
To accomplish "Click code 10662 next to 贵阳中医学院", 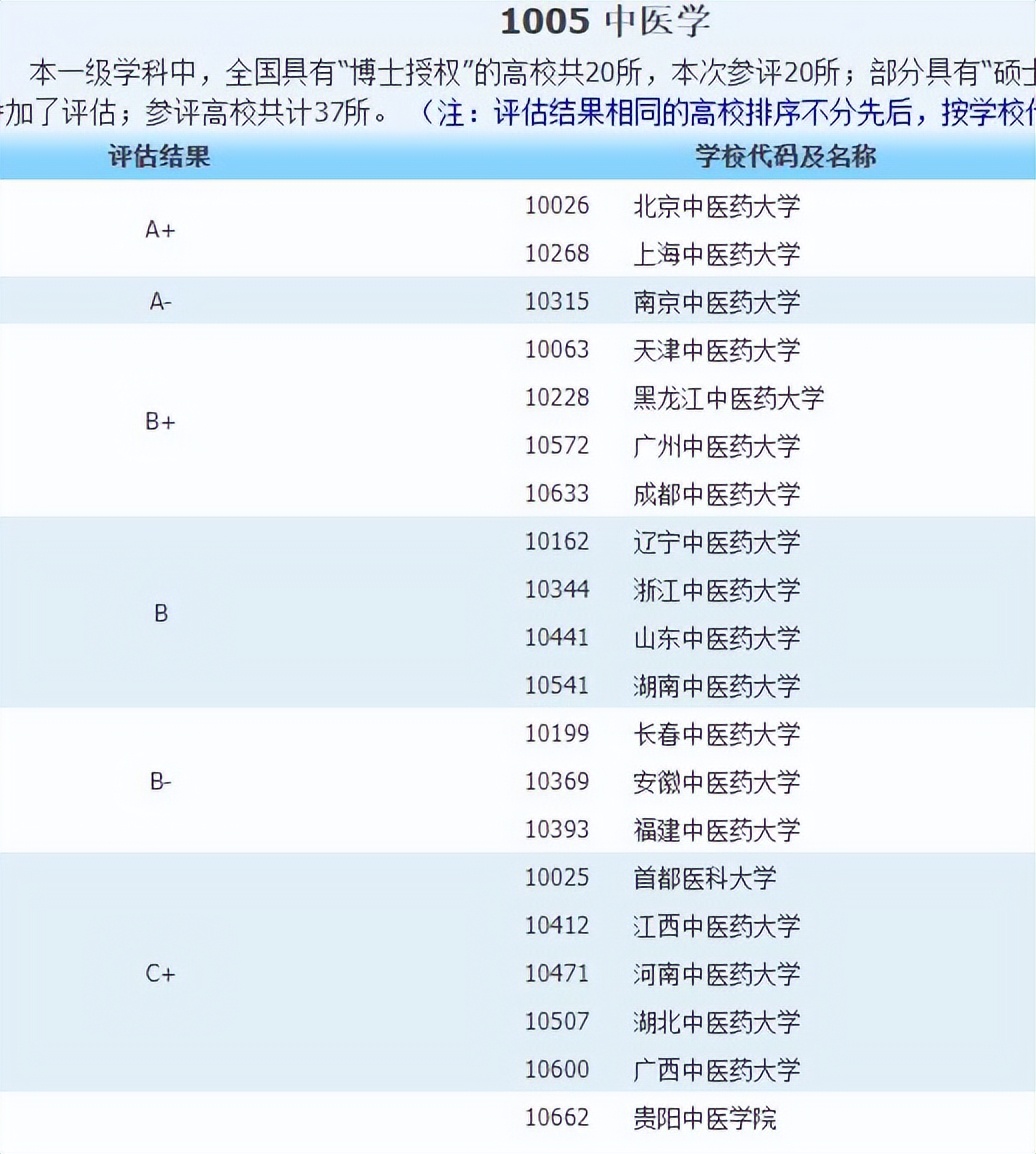I will [557, 1118].
